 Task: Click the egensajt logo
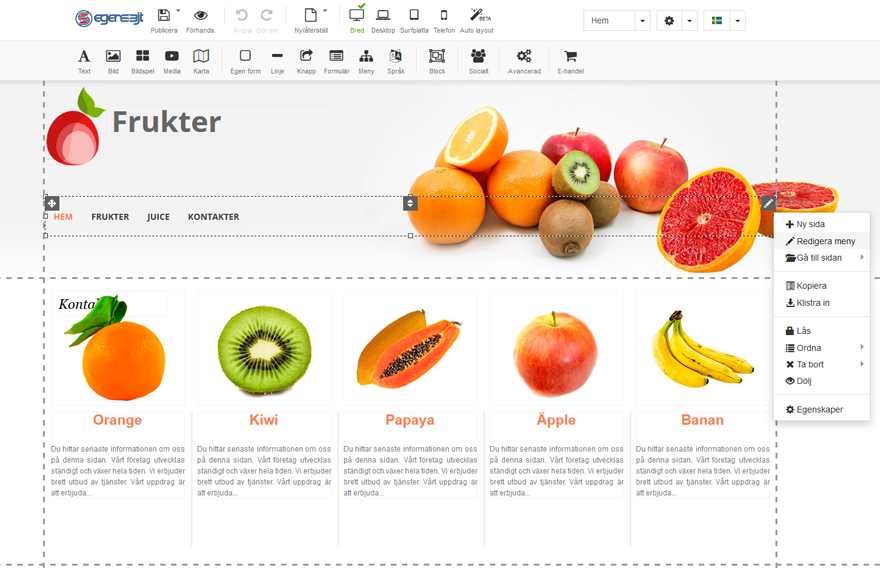point(109,19)
